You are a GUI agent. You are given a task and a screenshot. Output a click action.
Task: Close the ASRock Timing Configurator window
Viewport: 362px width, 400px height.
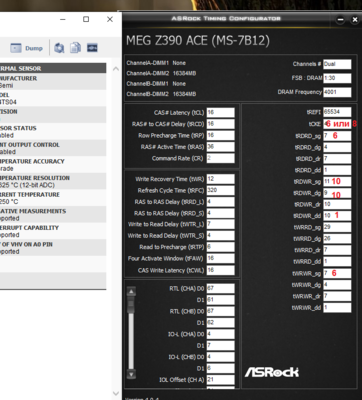[355, 20]
